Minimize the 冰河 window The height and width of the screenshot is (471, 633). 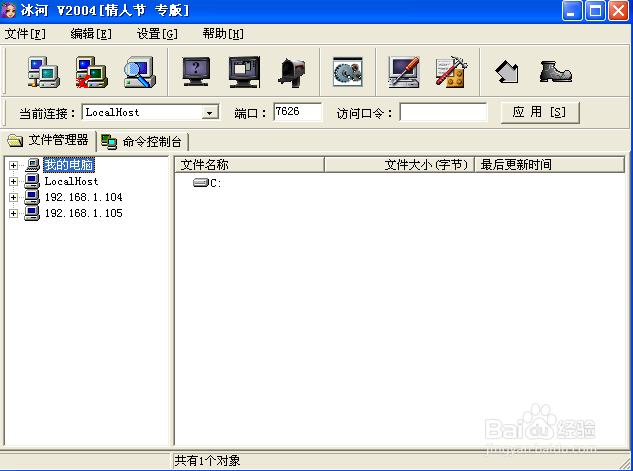tap(572, 10)
